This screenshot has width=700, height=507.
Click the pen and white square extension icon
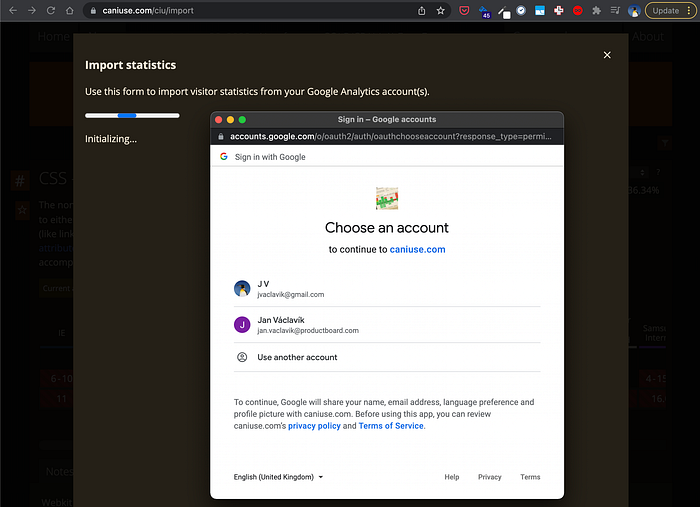(504, 12)
